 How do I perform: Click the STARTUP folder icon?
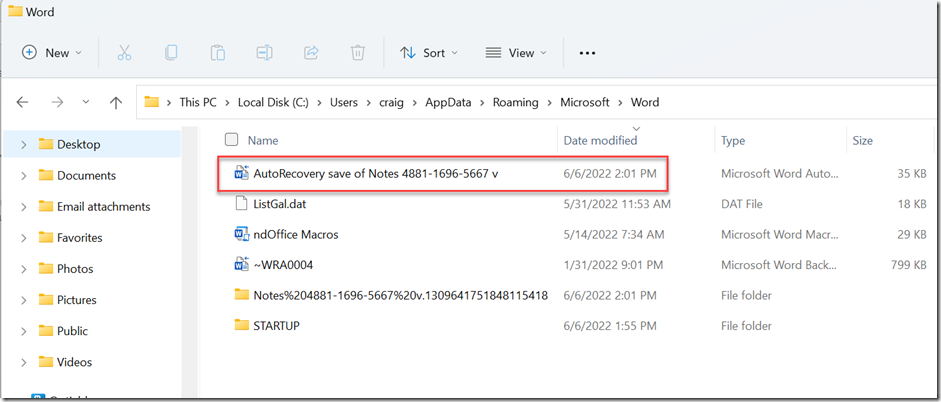click(241, 325)
